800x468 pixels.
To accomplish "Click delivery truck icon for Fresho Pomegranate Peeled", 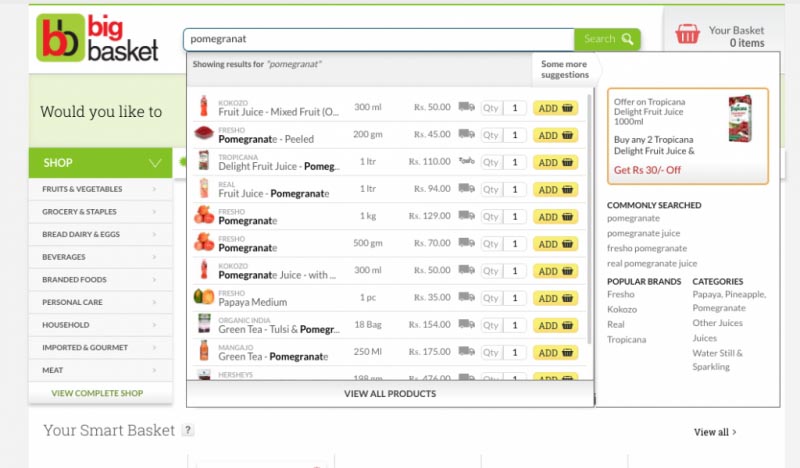I will point(466,134).
